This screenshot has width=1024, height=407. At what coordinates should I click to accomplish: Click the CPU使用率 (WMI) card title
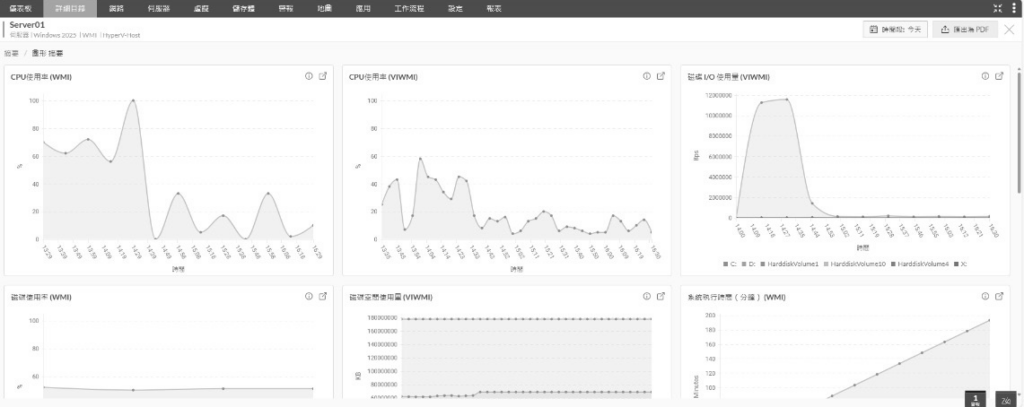pos(41,77)
